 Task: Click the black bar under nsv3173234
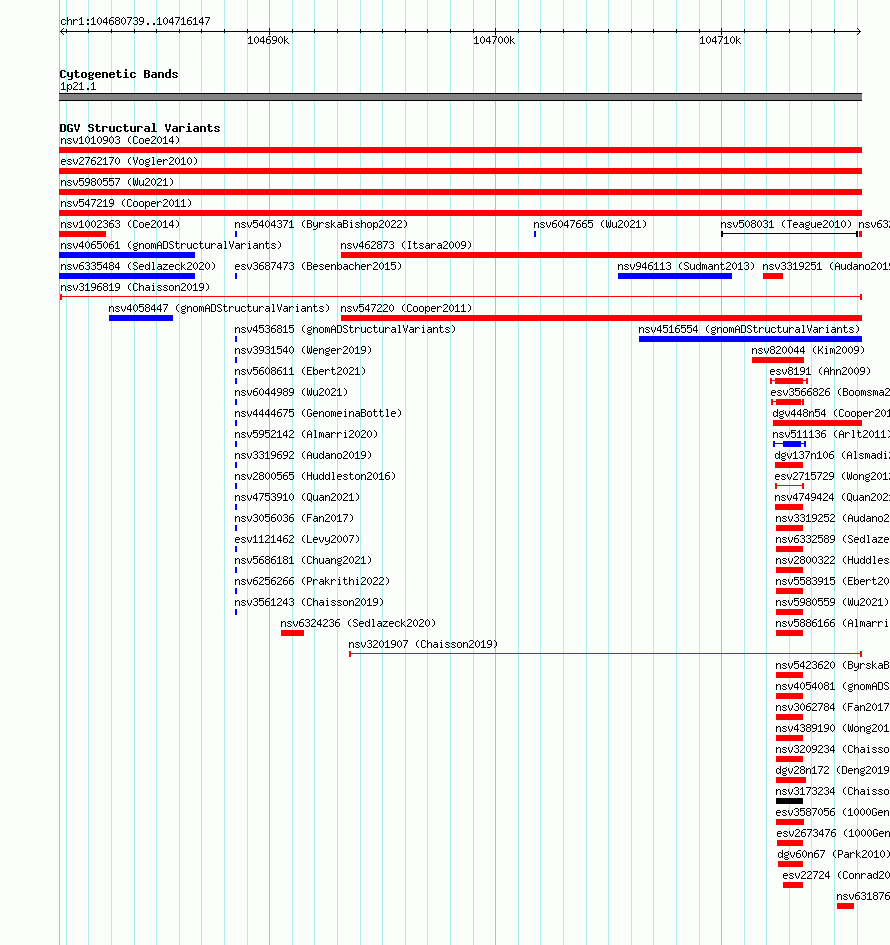pos(789,801)
